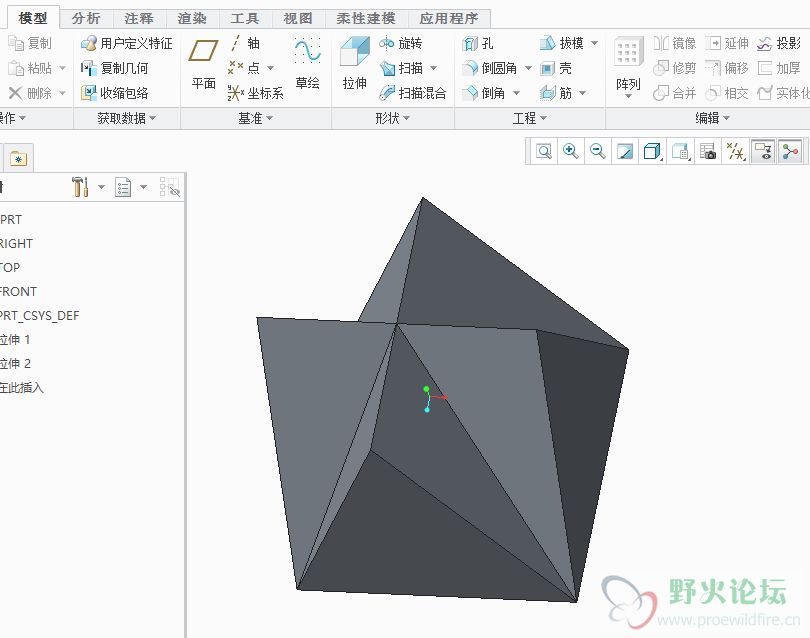Create a datum 轴 (Axis)

tap(244, 43)
